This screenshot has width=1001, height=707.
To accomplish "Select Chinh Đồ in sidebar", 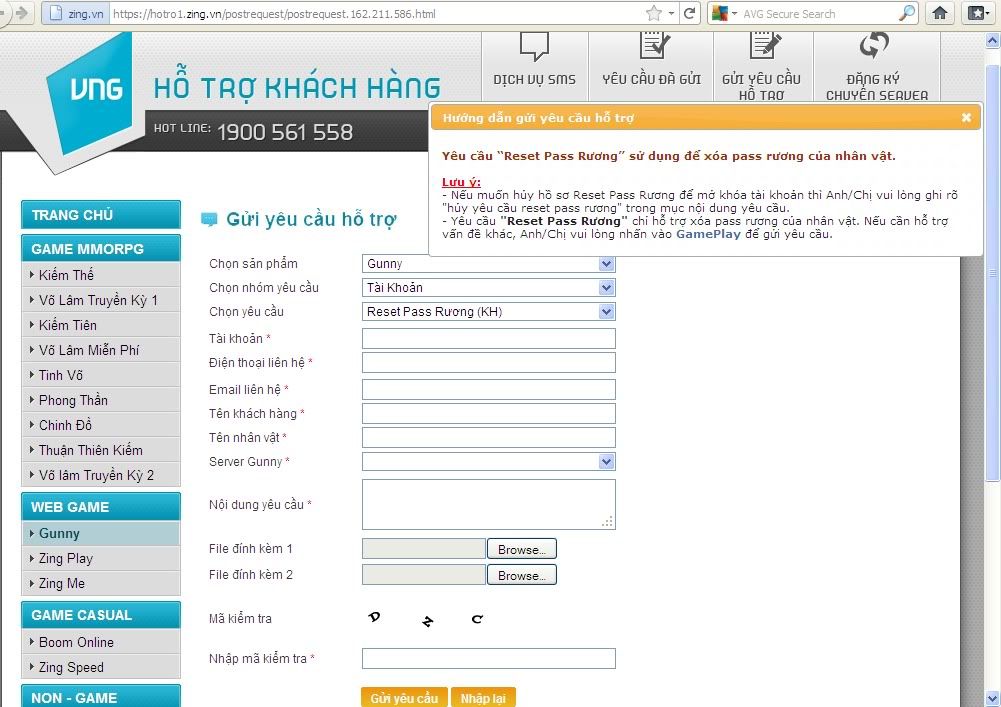I will pos(101,425).
